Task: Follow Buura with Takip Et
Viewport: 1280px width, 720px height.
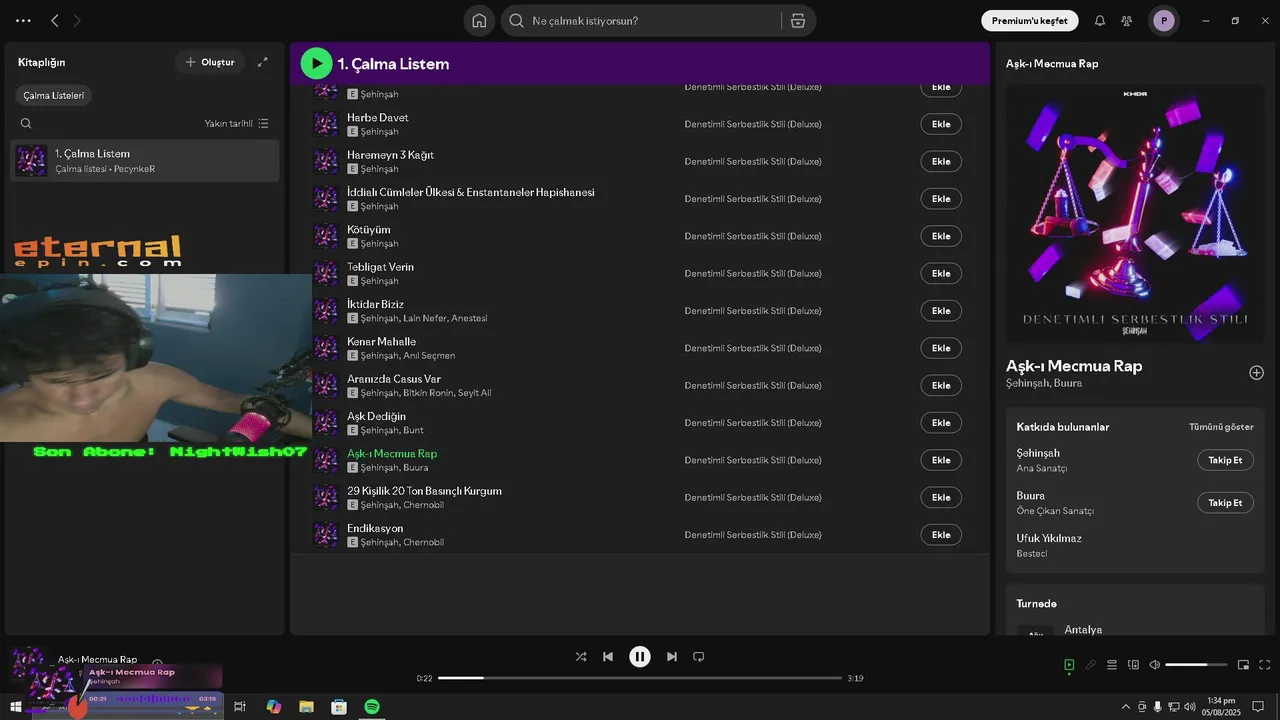Action: [x=1225, y=503]
